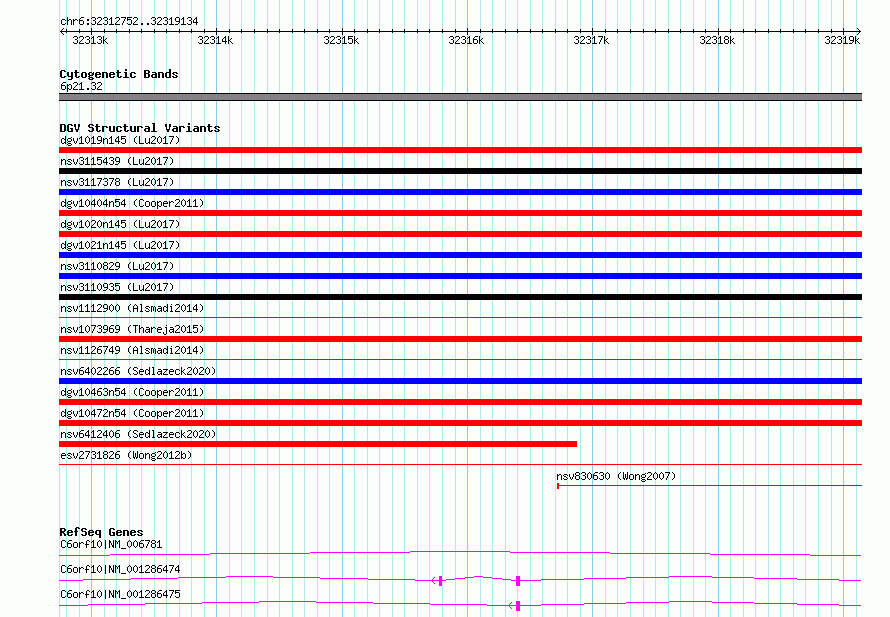This screenshot has height=617, width=890.
Task: Select the nsv3115439 (Lu2017) black variant bar
Action: 460,171
